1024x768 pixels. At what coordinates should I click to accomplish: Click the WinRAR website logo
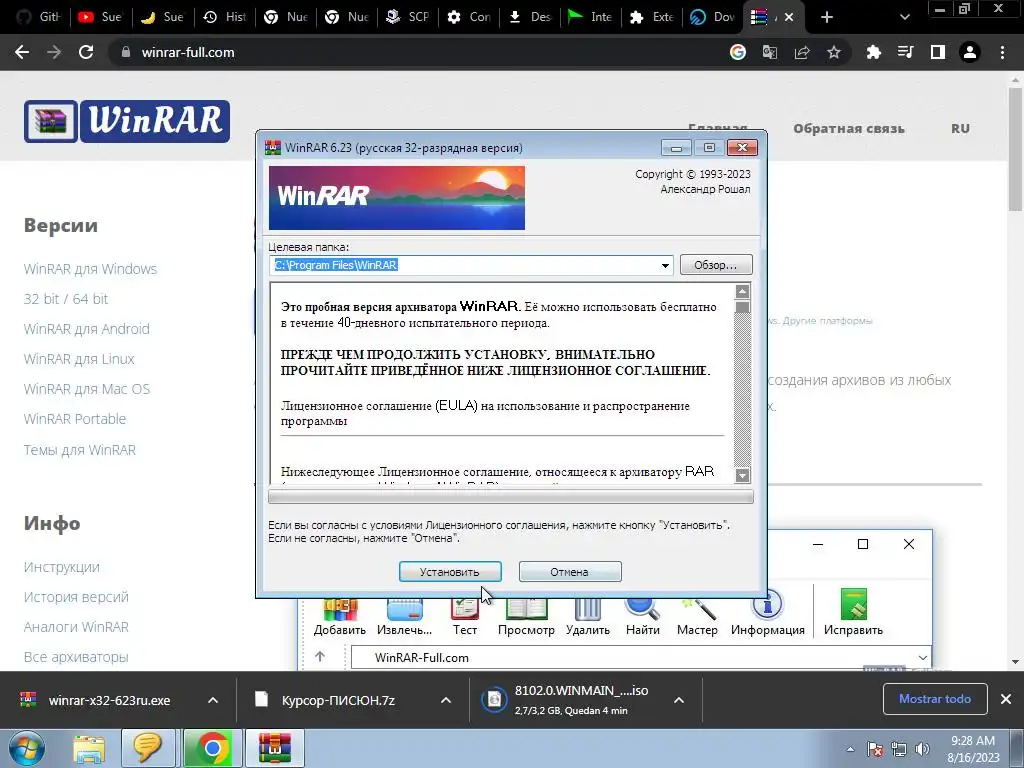click(127, 121)
